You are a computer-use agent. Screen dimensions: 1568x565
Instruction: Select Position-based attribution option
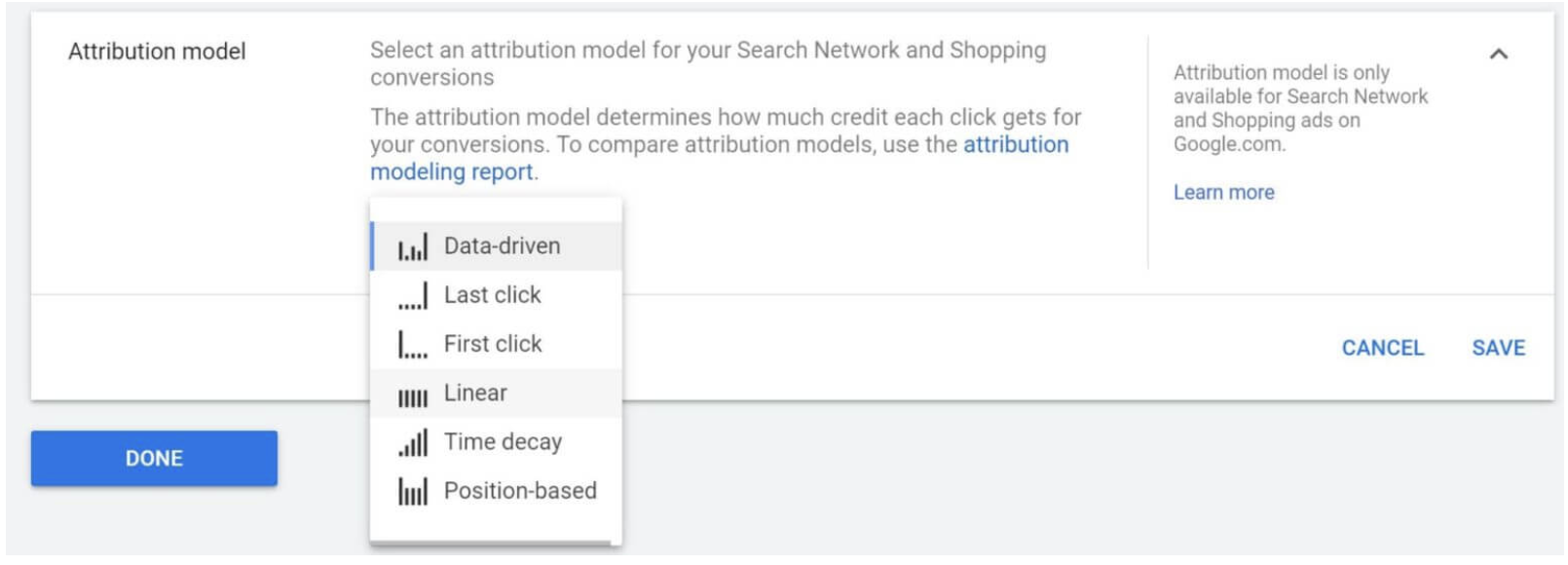tap(496, 490)
